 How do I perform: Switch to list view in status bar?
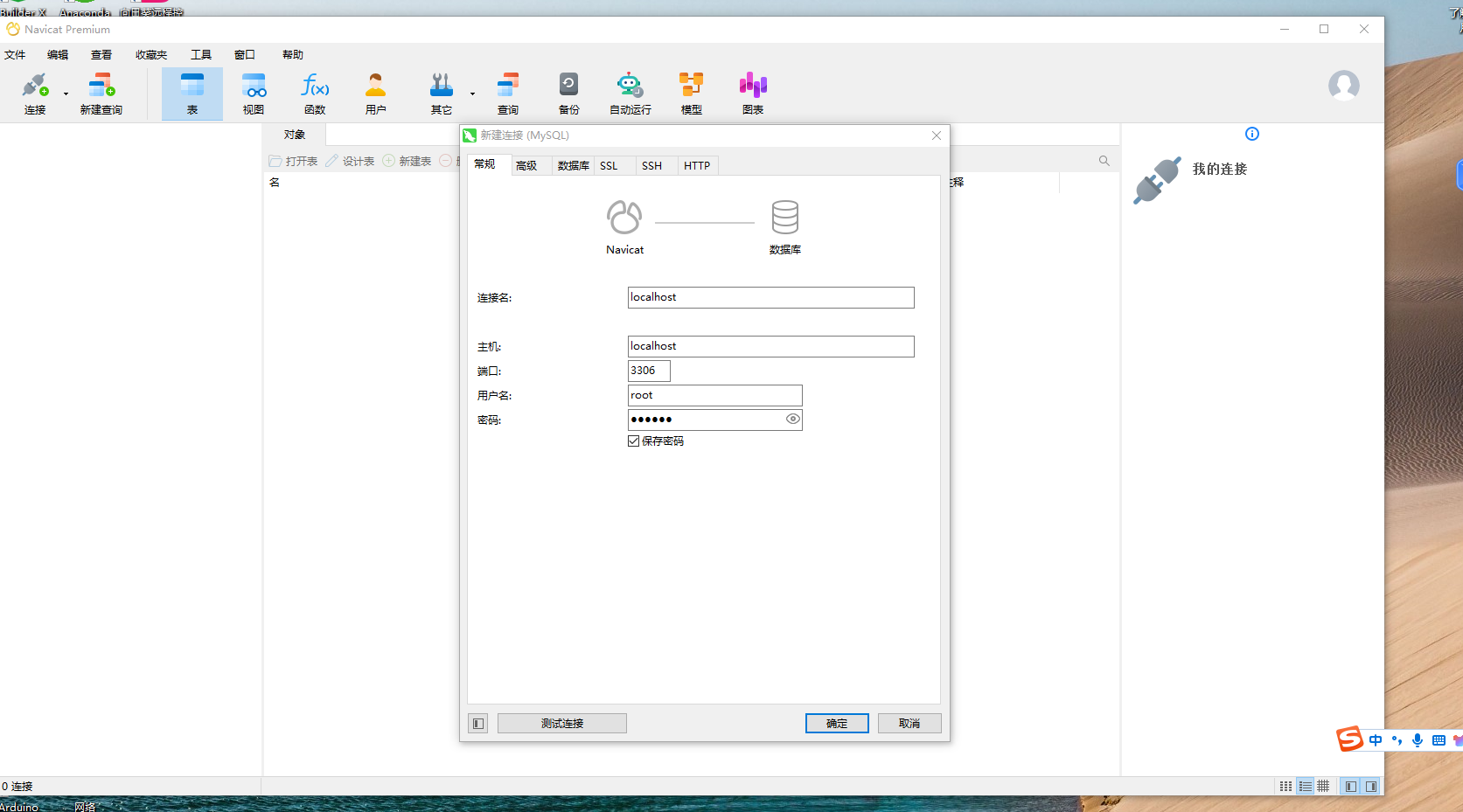1286,787
